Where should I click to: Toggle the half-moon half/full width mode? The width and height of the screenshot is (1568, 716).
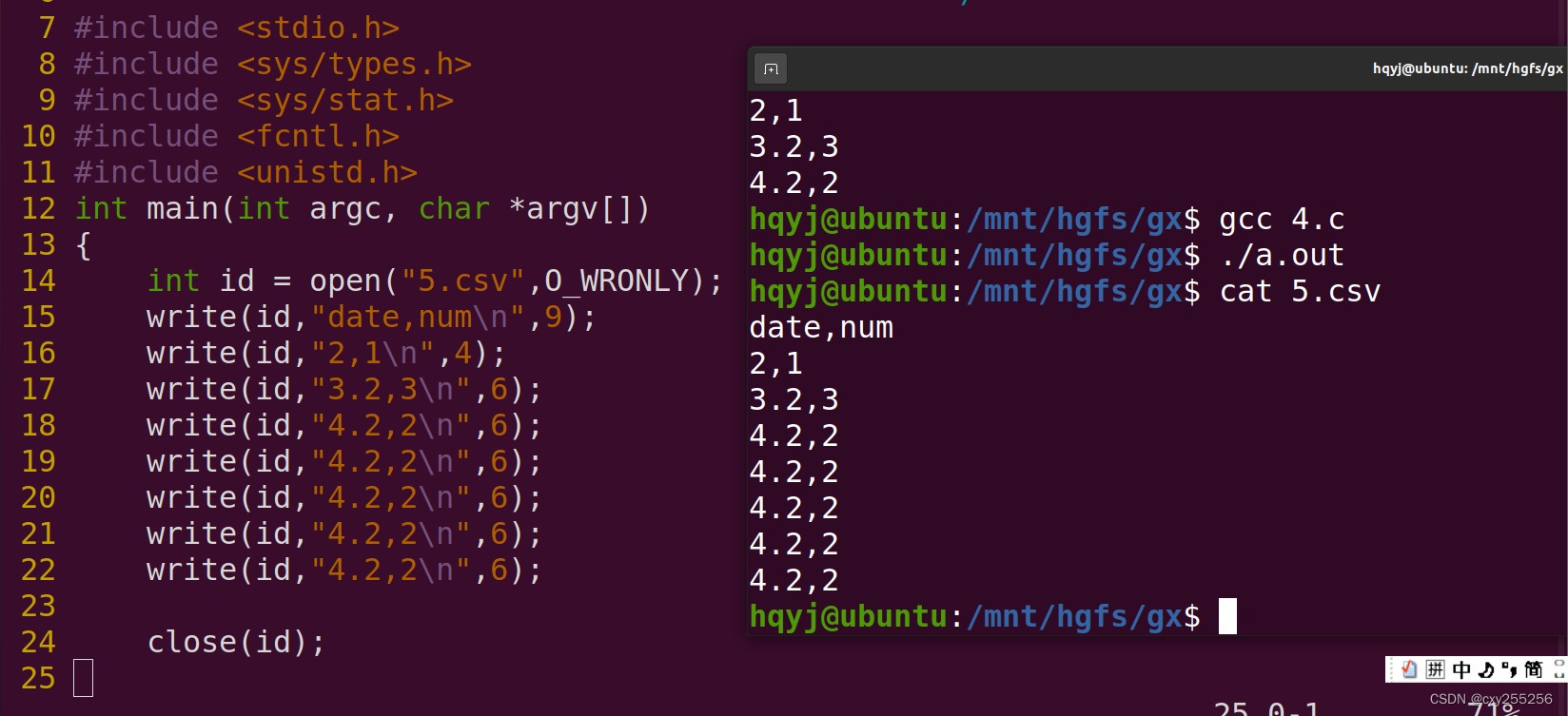[1485, 669]
